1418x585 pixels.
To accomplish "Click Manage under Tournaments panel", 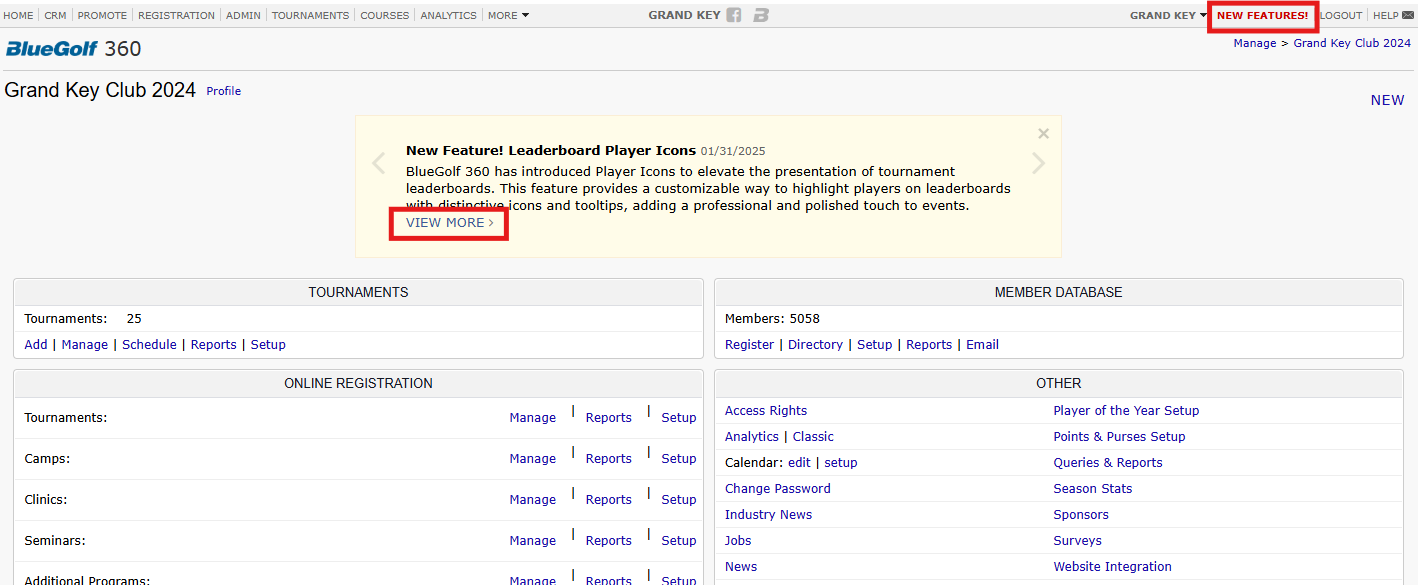I will pos(85,345).
